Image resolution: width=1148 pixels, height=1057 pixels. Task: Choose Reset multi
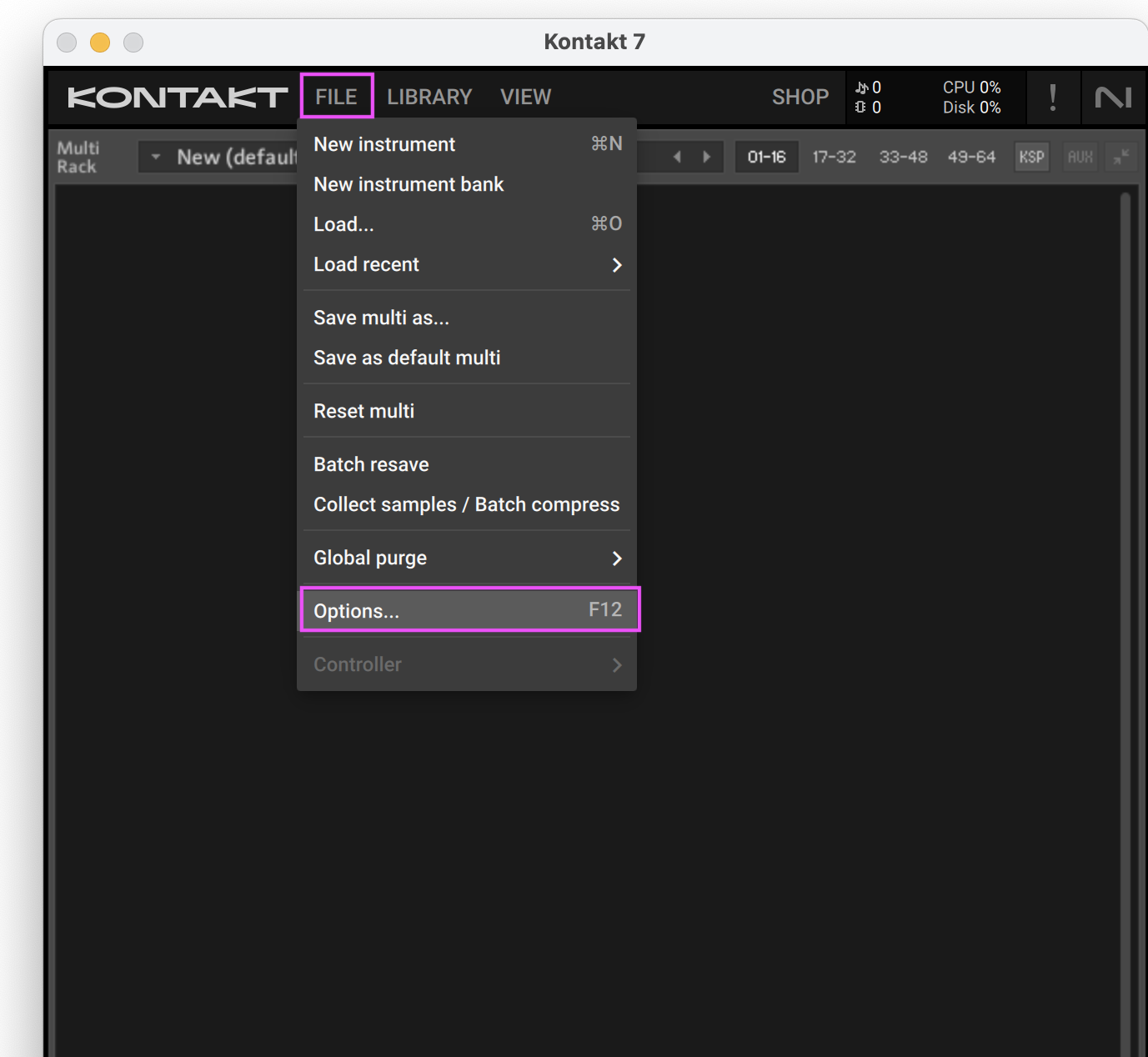[x=467, y=411]
